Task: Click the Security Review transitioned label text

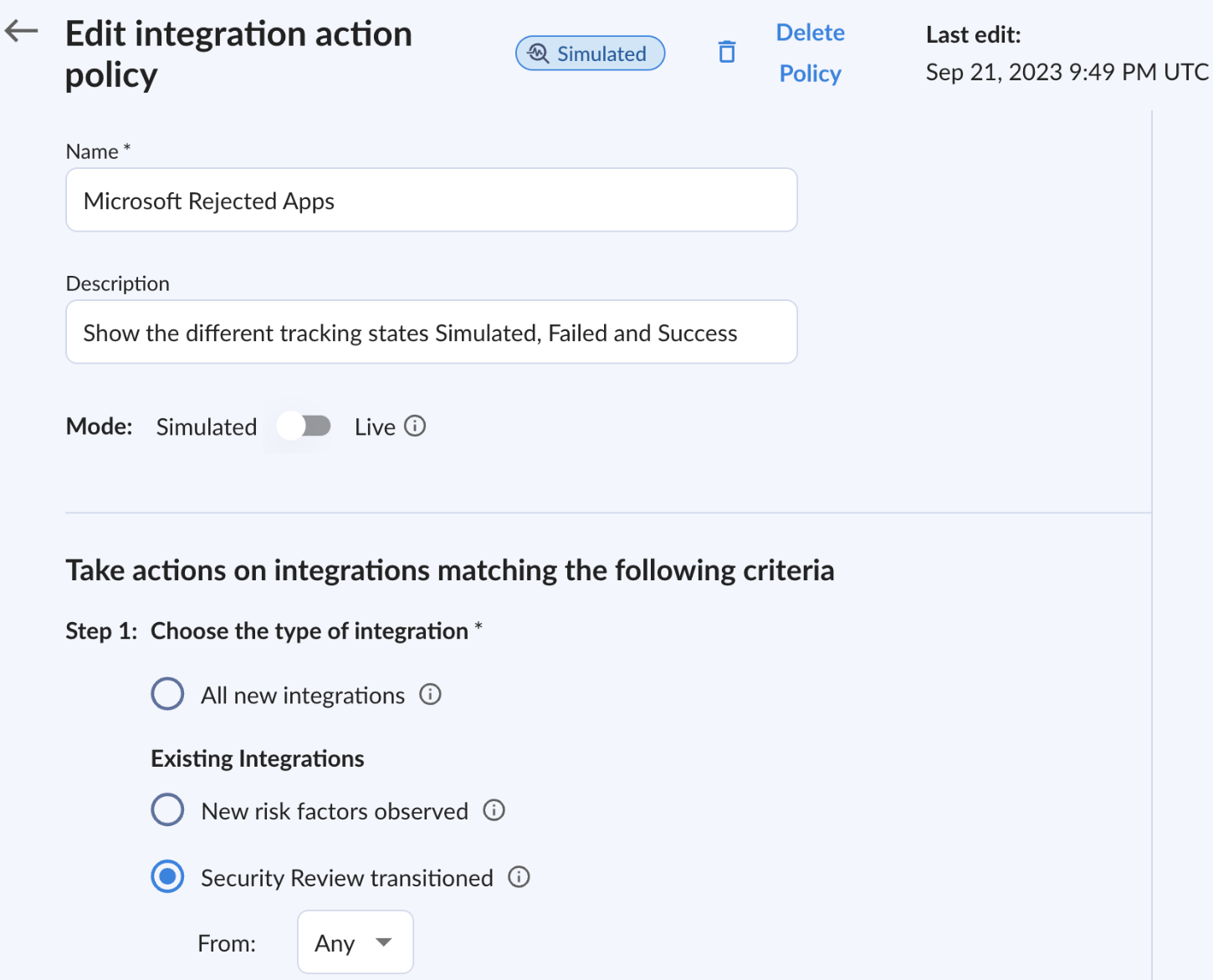Action: (x=346, y=878)
